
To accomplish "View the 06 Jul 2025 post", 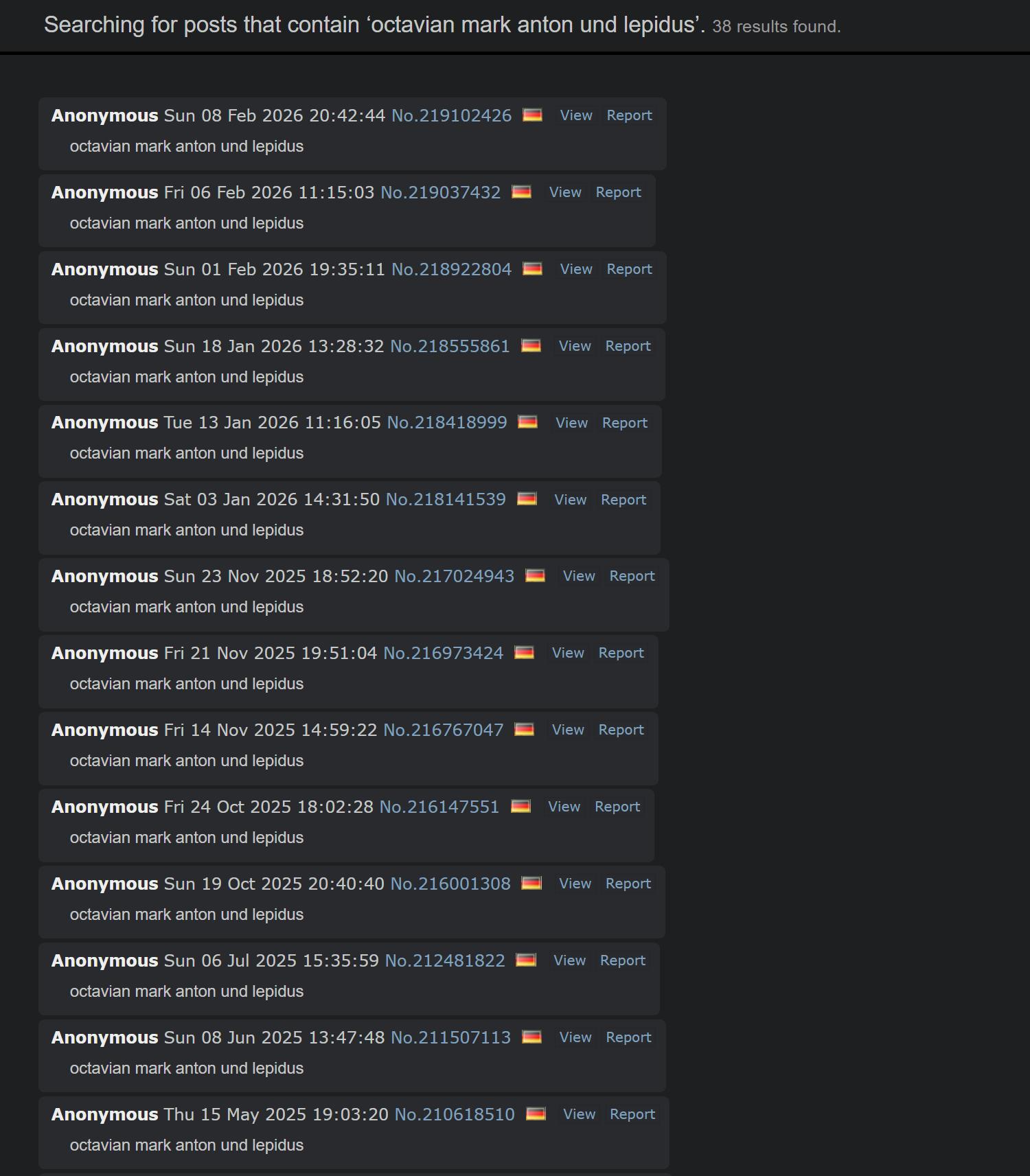I will pos(570,960).
